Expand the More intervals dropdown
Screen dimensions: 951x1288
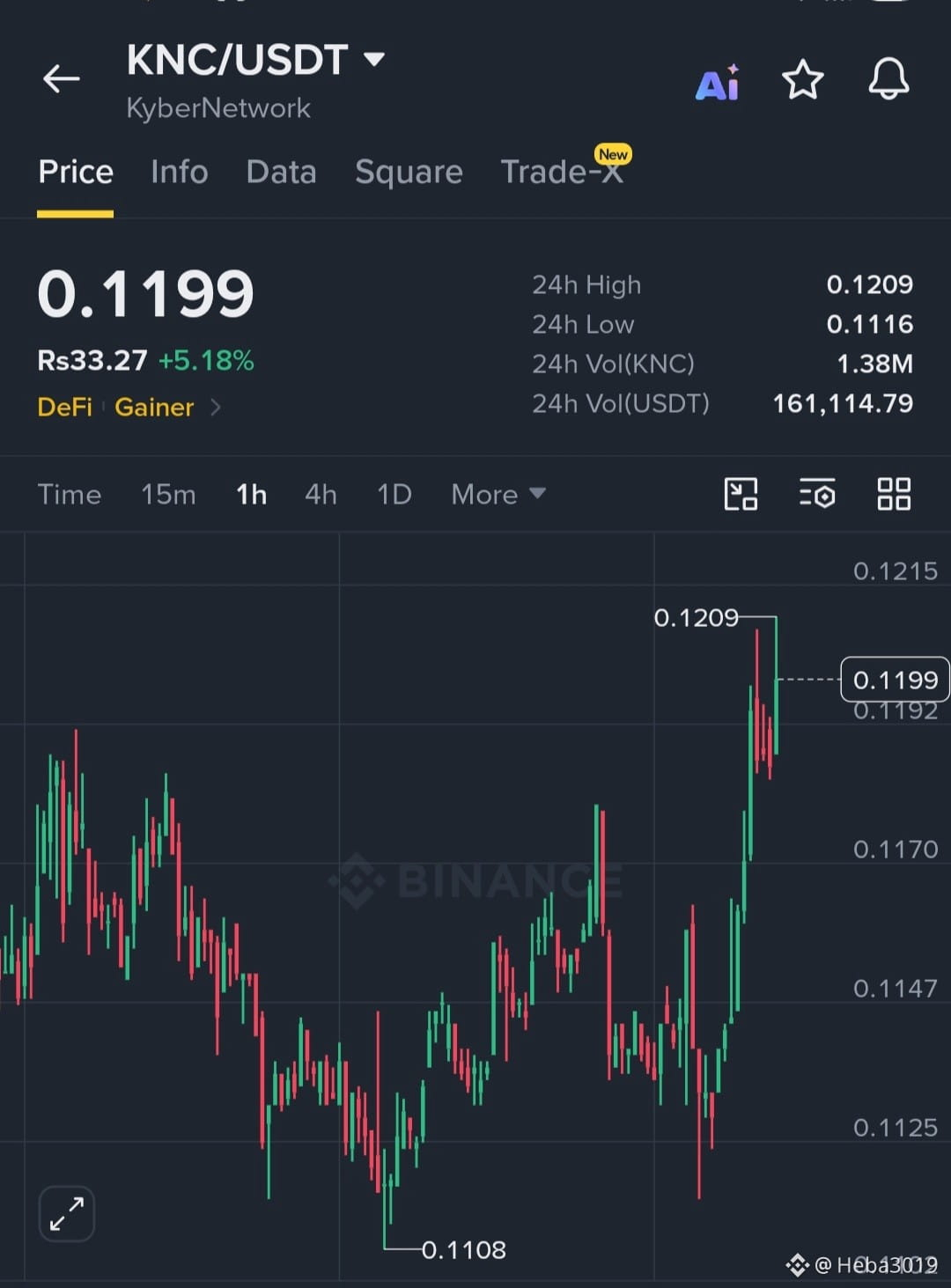[x=498, y=495]
